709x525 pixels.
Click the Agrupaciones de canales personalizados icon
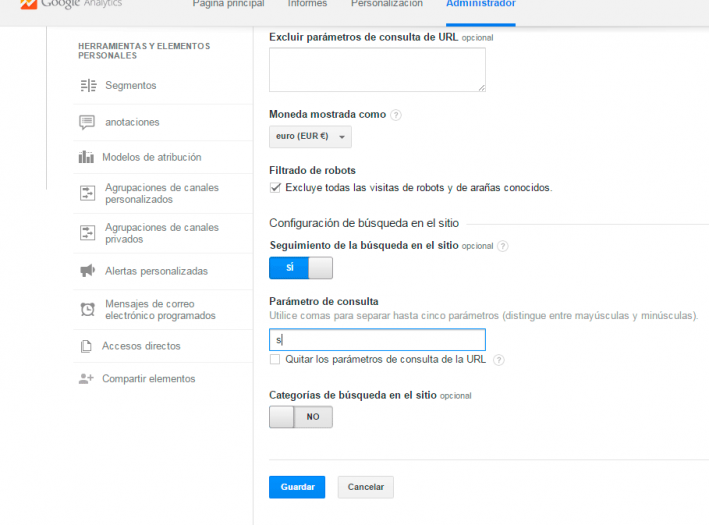coord(87,193)
